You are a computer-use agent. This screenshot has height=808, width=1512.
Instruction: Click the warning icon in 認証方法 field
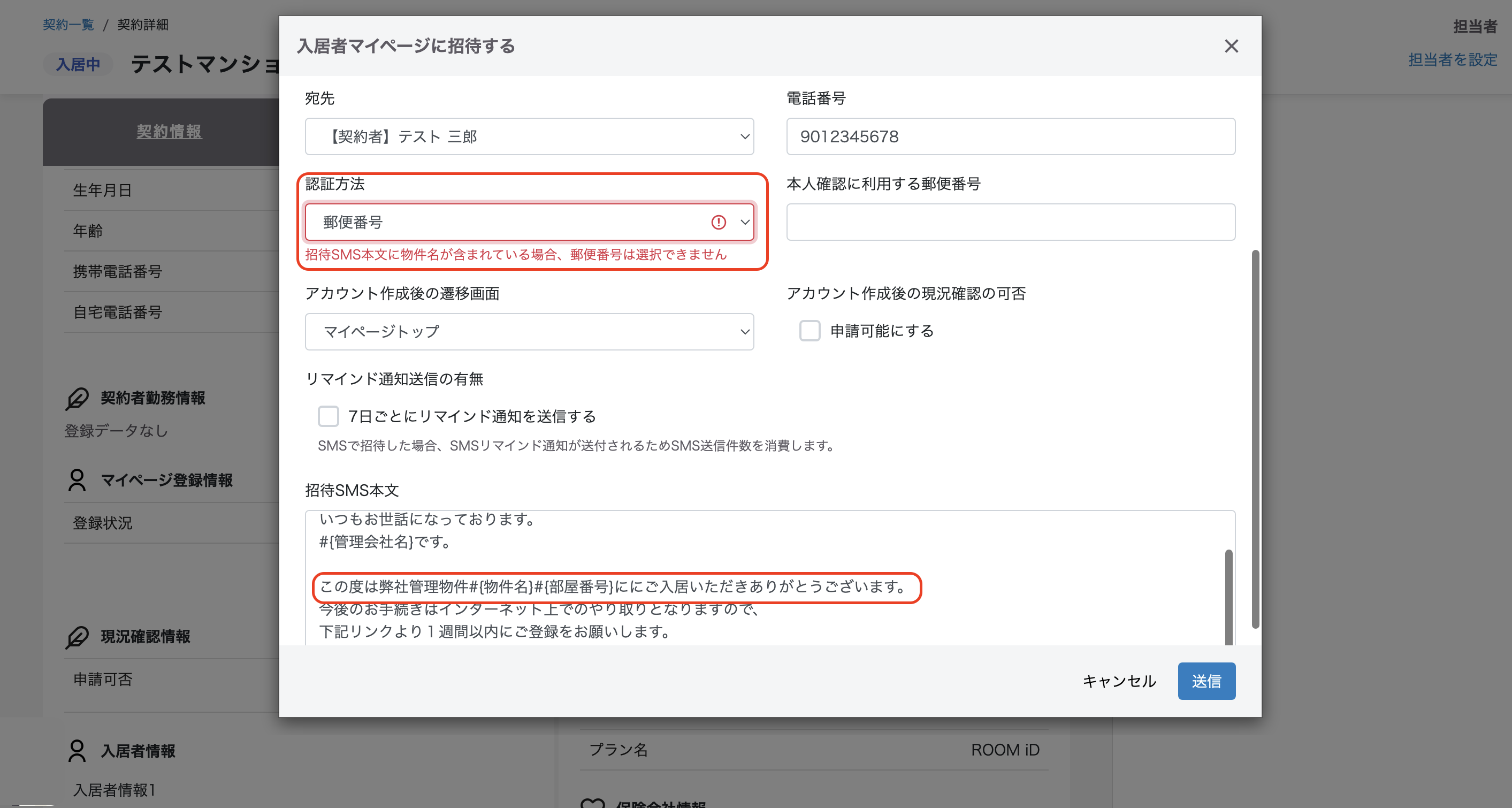point(719,222)
